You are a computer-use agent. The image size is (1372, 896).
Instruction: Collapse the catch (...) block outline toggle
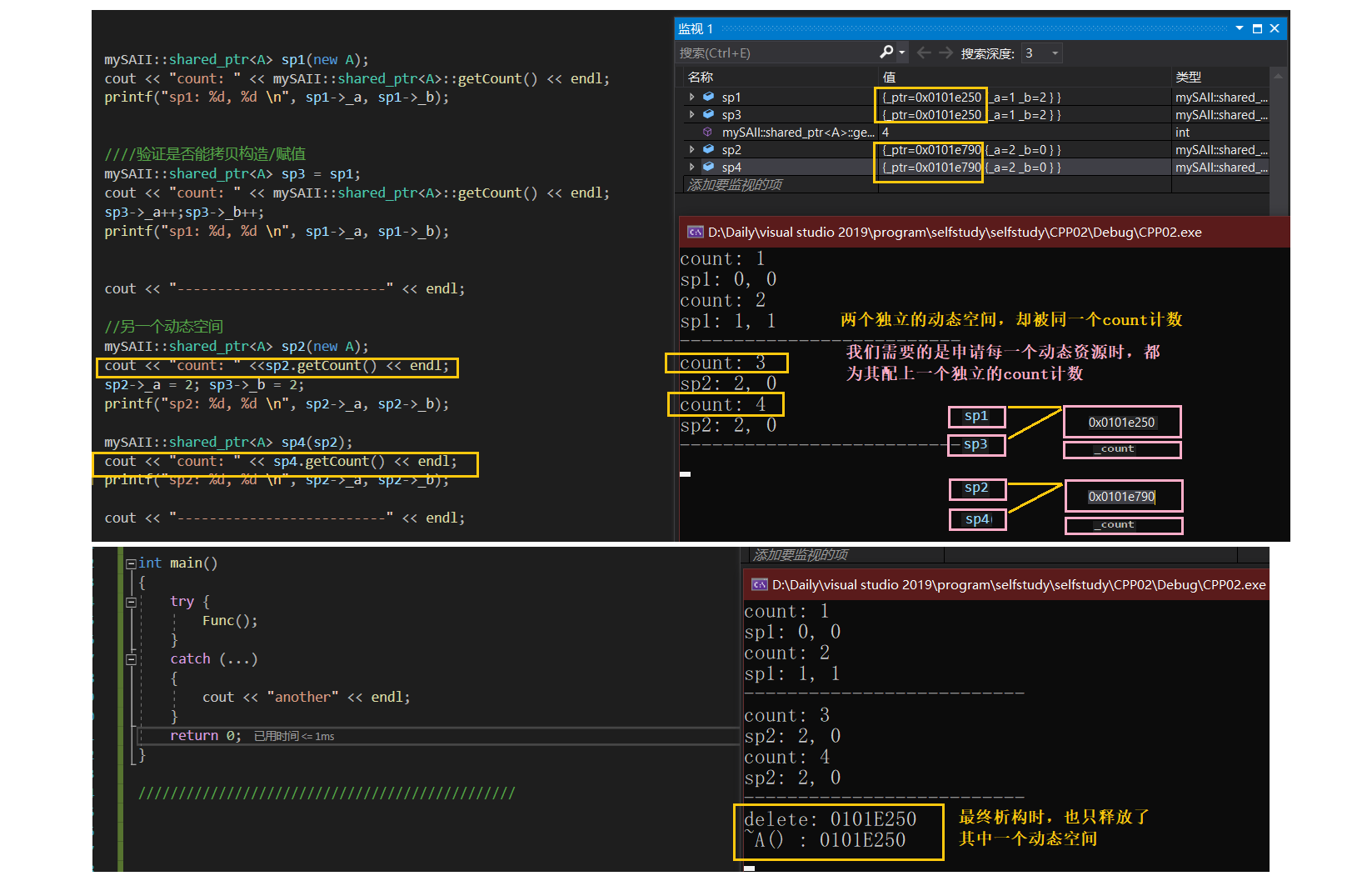click(x=131, y=659)
